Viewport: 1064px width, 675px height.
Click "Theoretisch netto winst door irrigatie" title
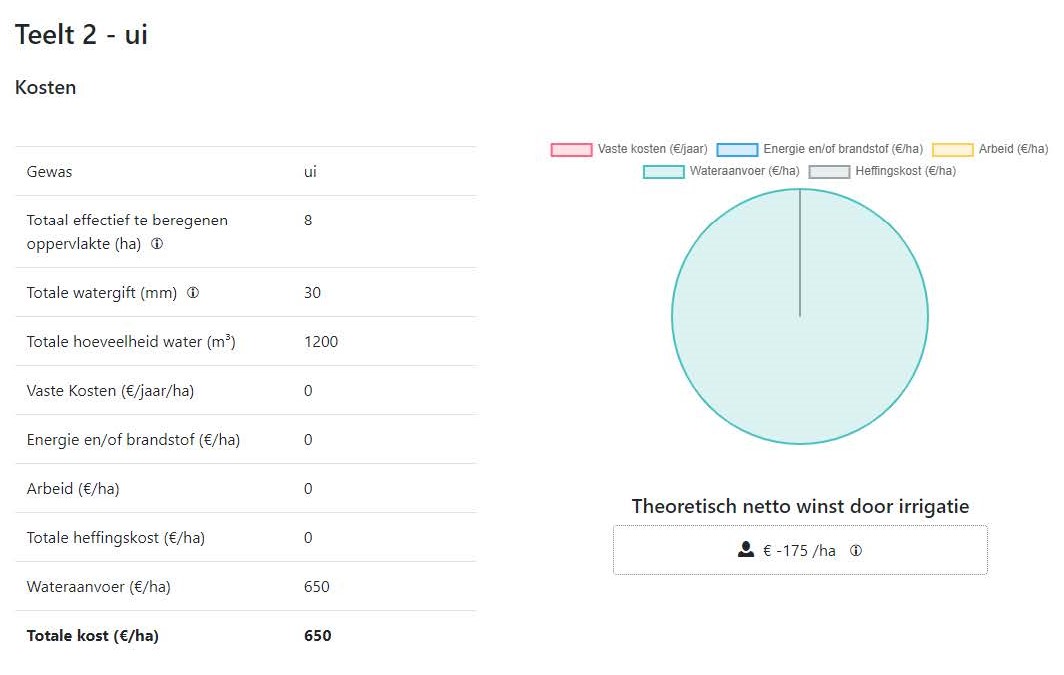800,507
